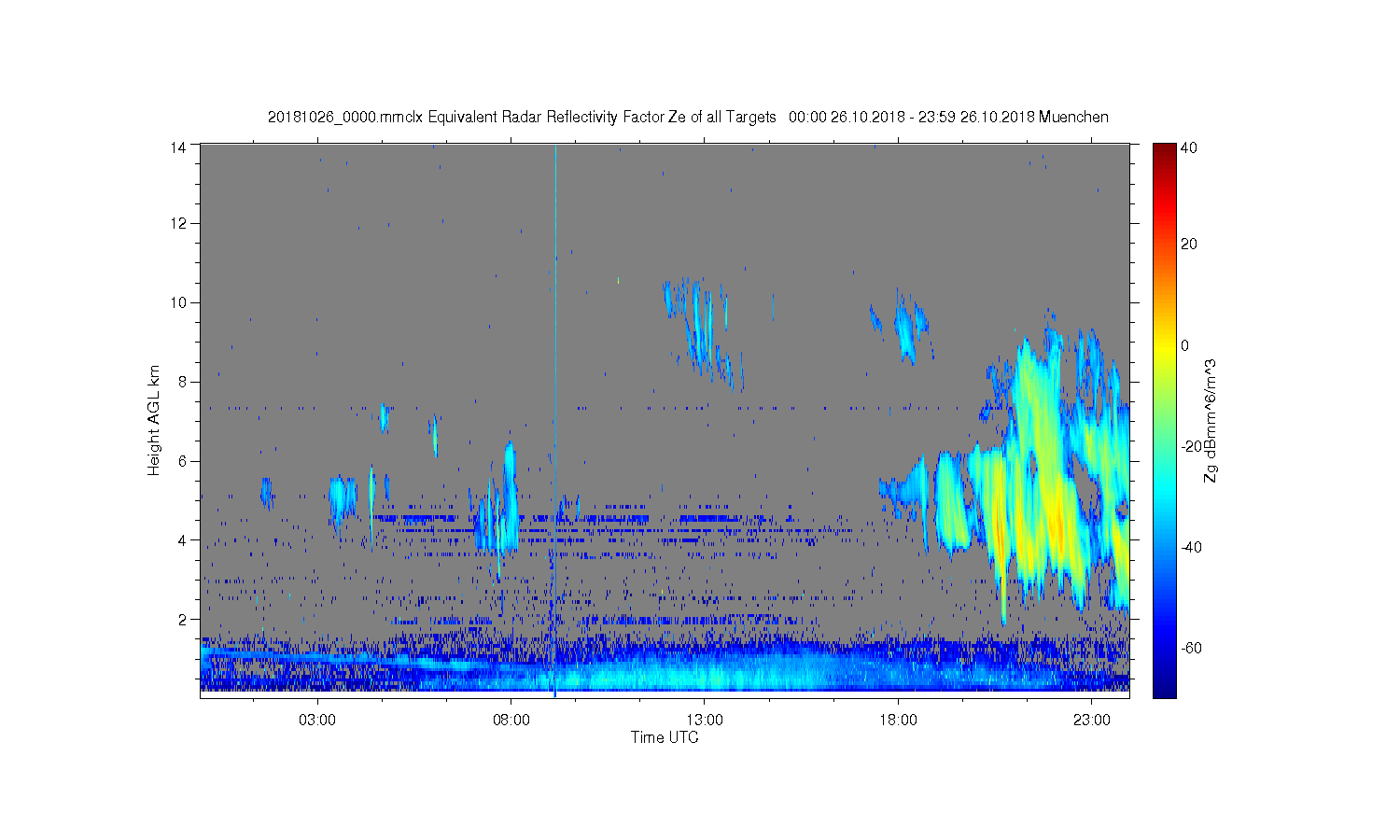Click the "Zg dBmm^6/m^3" colorbar label
This screenshot has height=840, width=1400.
(1211, 420)
